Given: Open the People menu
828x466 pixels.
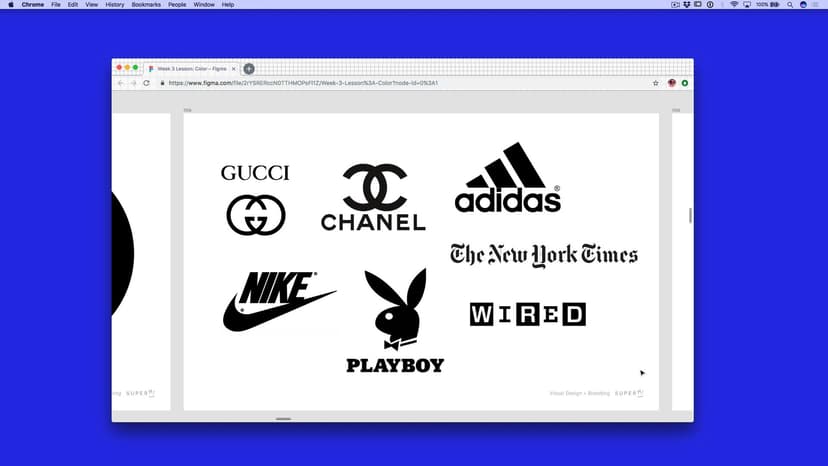Looking at the screenshot, I should pyautogui.click(x=177, y=4).
